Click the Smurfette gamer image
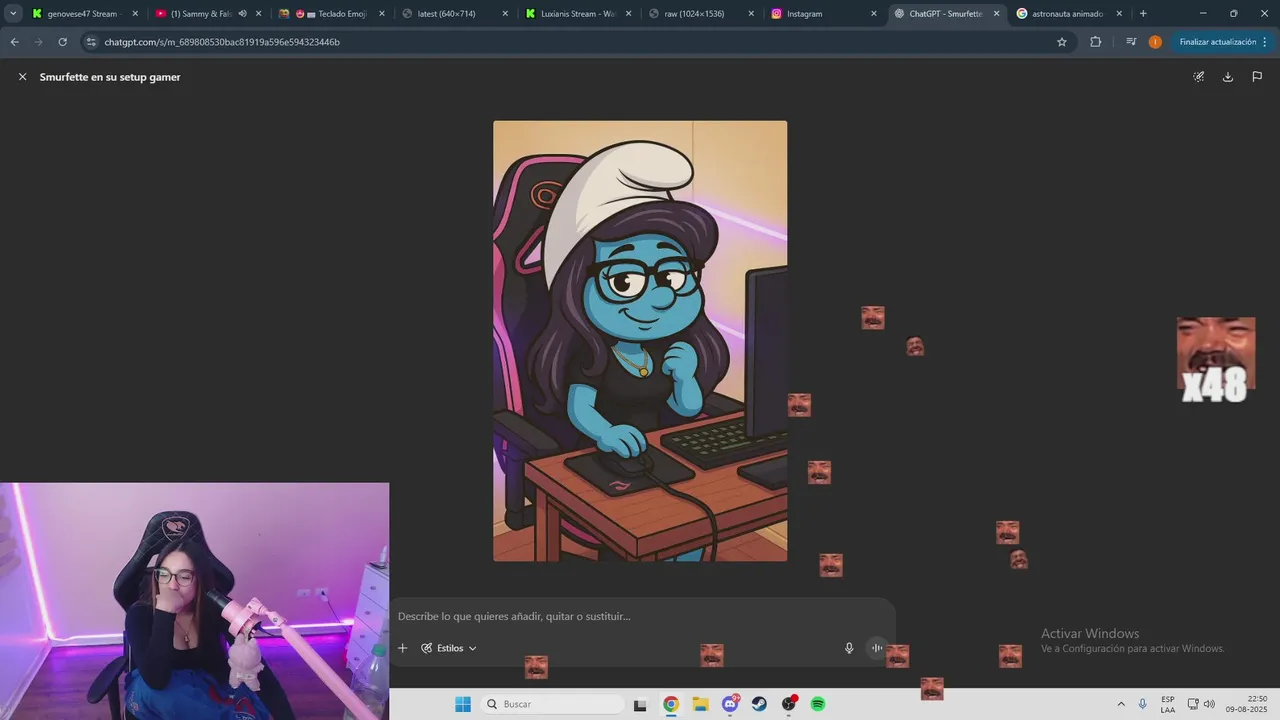 click(640, 341)
